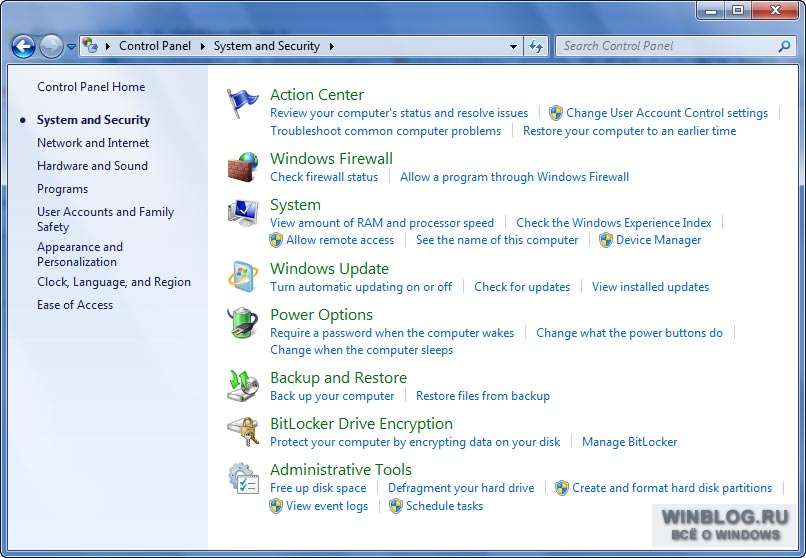Click Manage BitLocker

[629, 442]
